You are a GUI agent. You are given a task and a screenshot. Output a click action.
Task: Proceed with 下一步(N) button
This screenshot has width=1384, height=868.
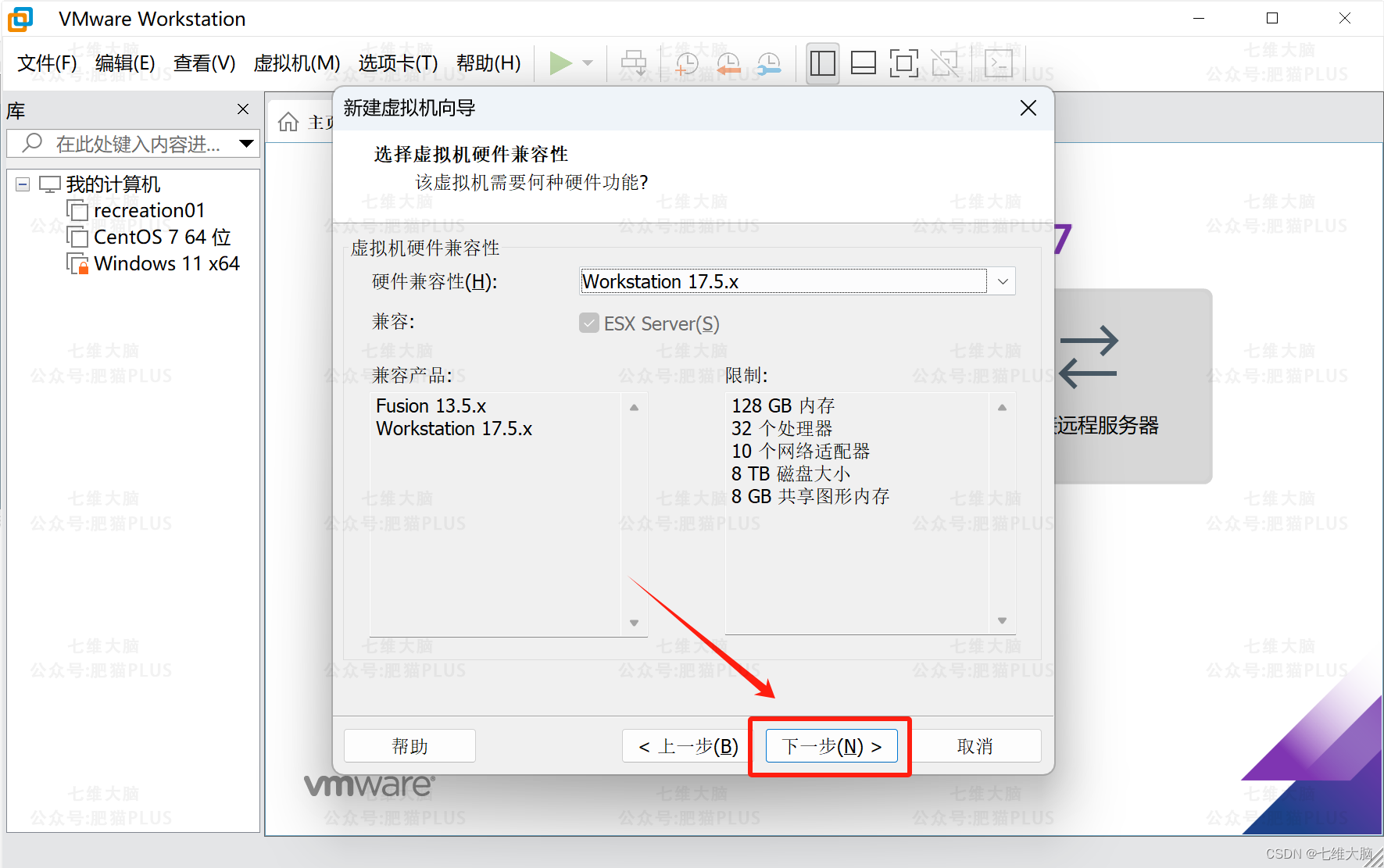pos(831,746)
